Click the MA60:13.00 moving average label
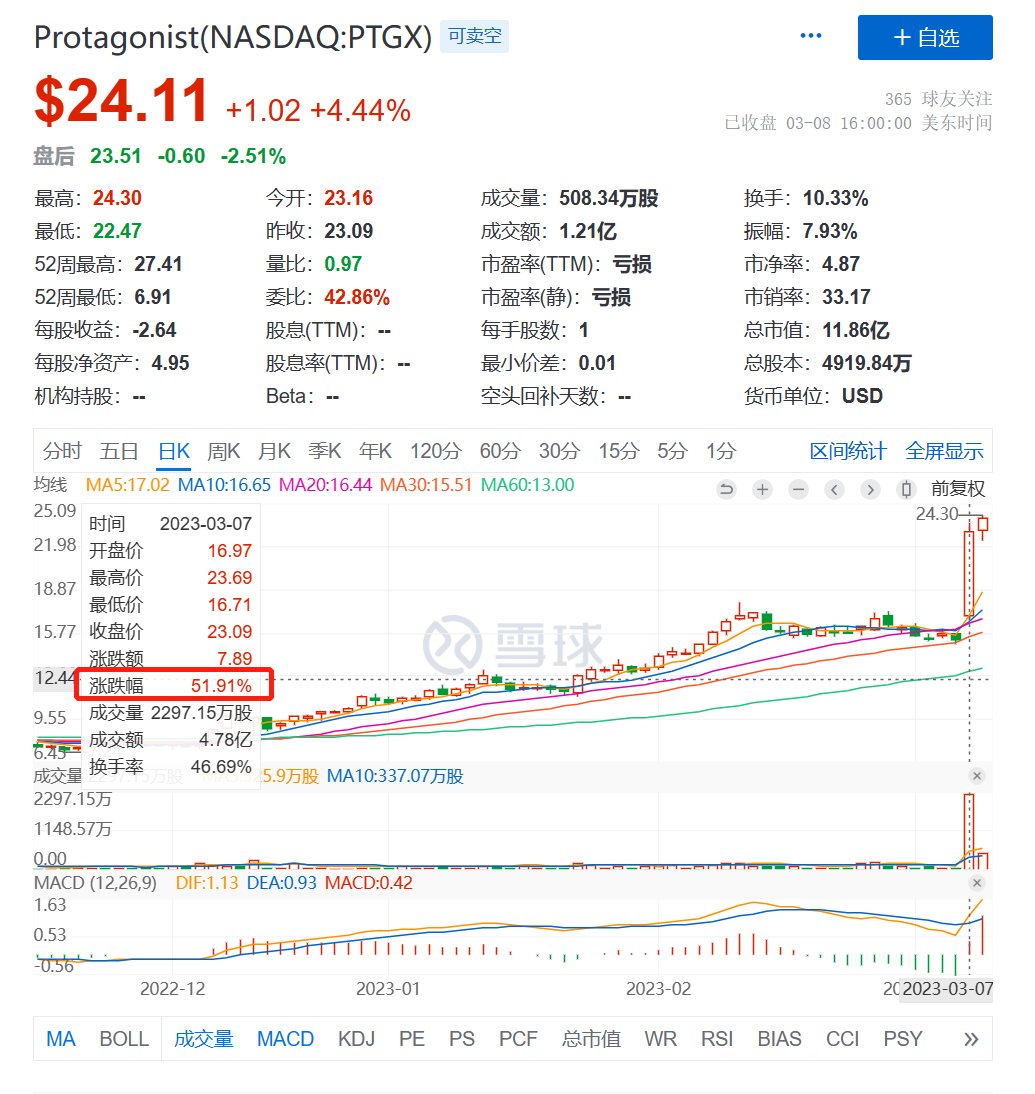The height and width of the screenshot is (1094, 1035). coord(528,485)
